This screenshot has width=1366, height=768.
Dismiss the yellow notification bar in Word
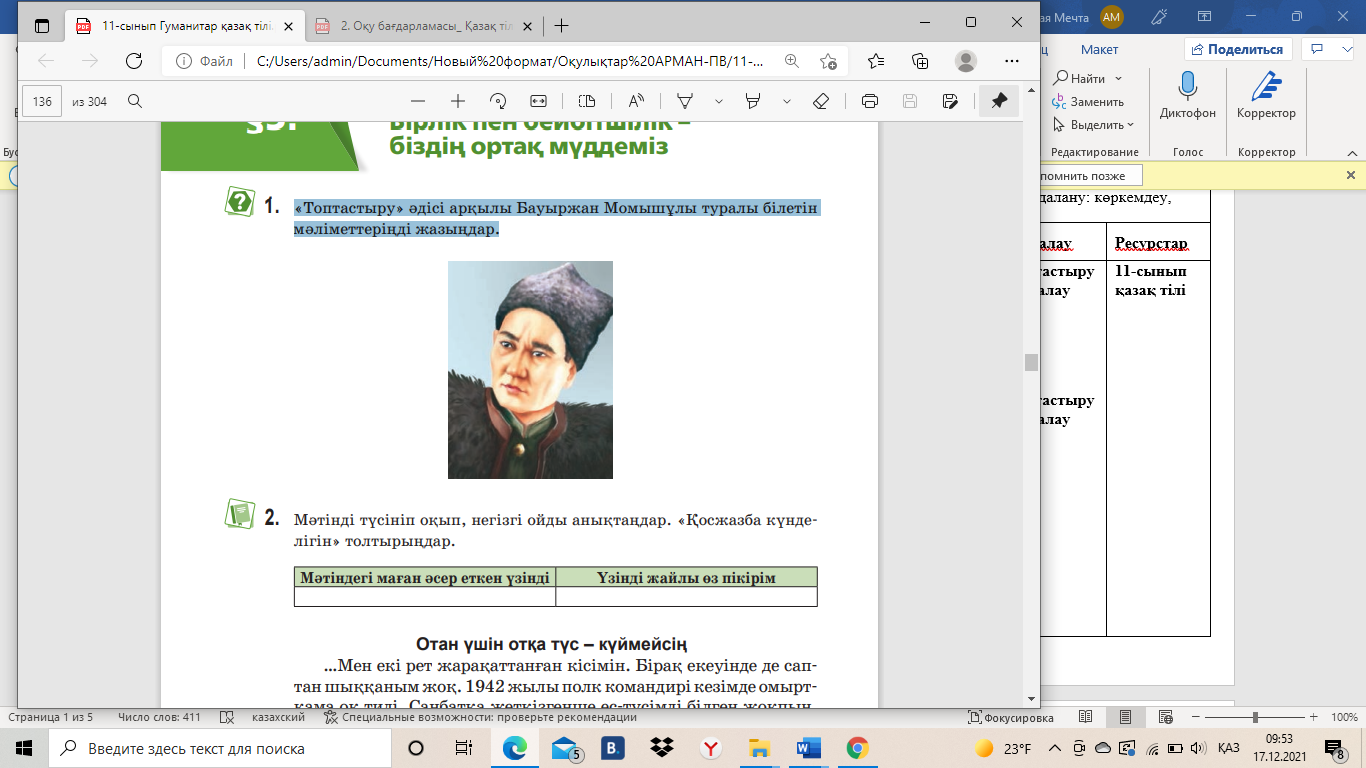tap(1350, 175)
